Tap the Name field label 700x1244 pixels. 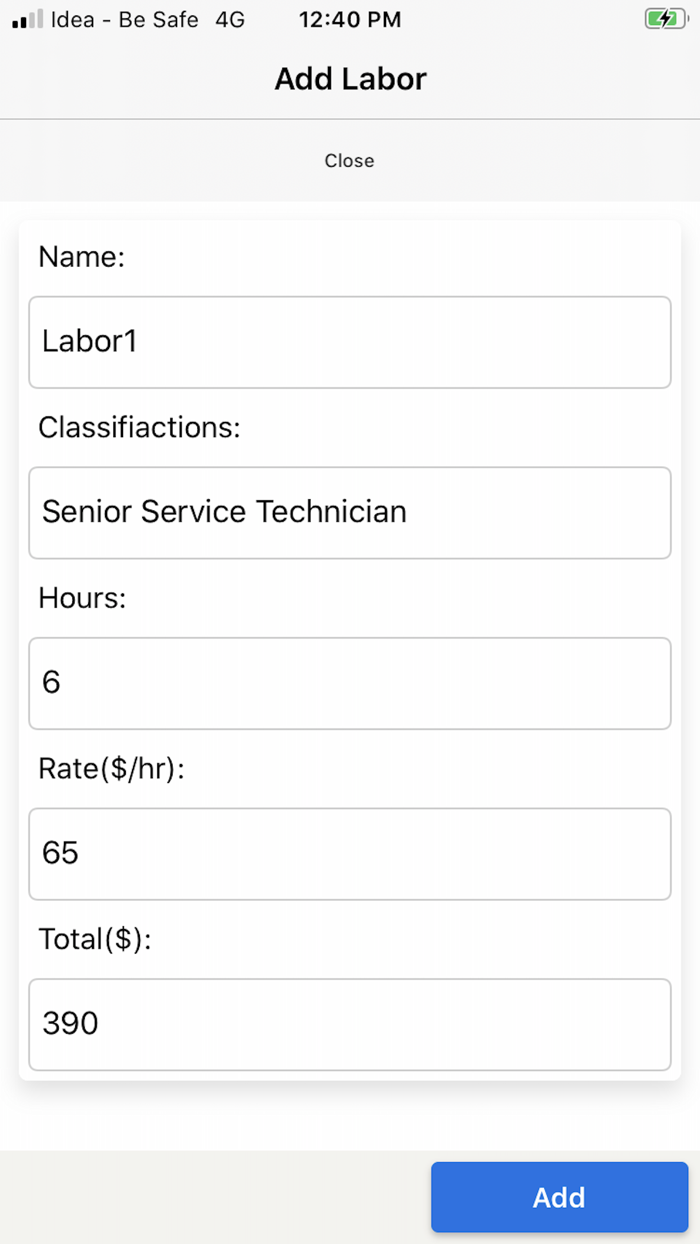click(x=81, y=257)
